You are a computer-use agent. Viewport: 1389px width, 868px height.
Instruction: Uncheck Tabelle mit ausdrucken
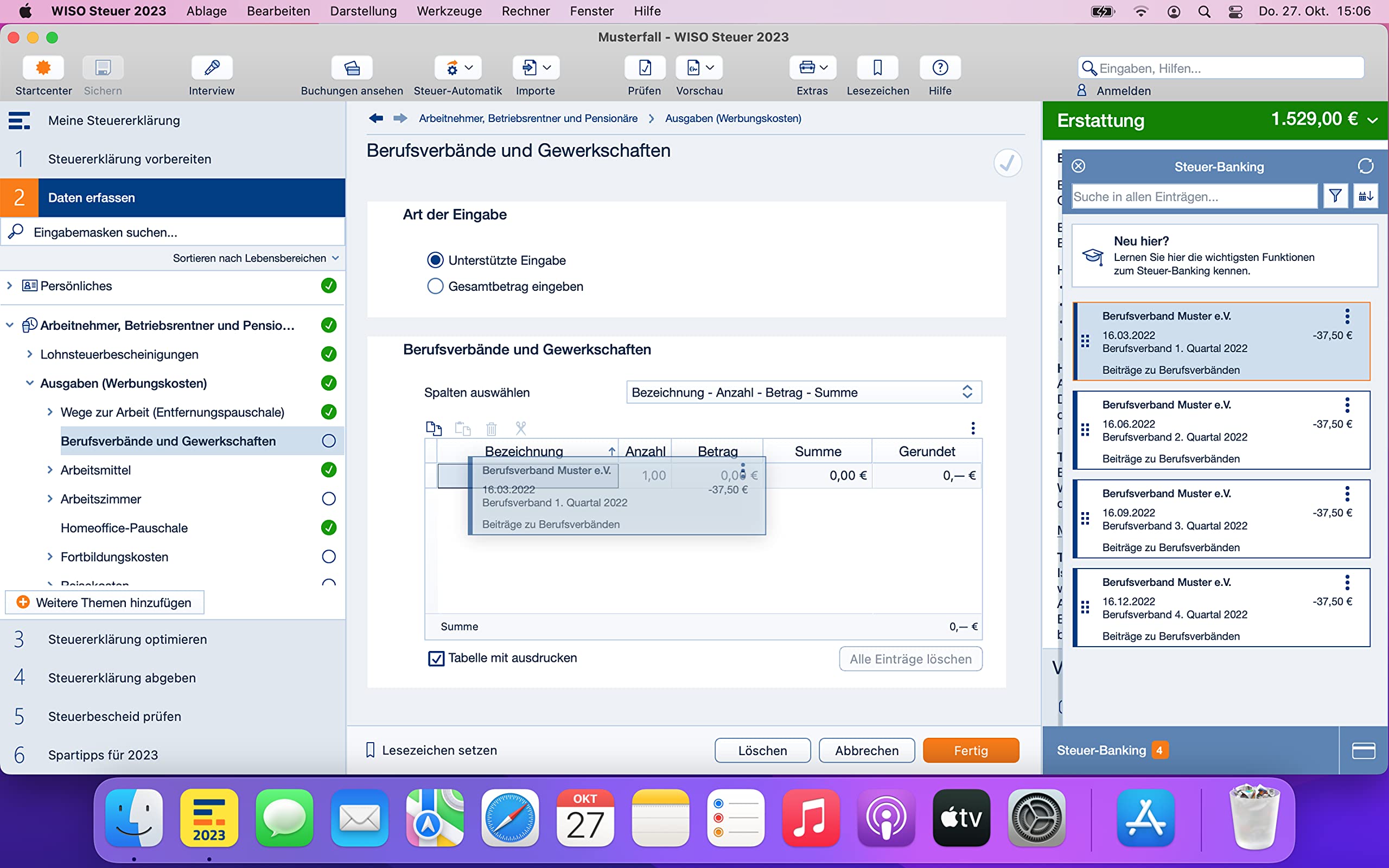pyautogui.click(x=436, y=659)
